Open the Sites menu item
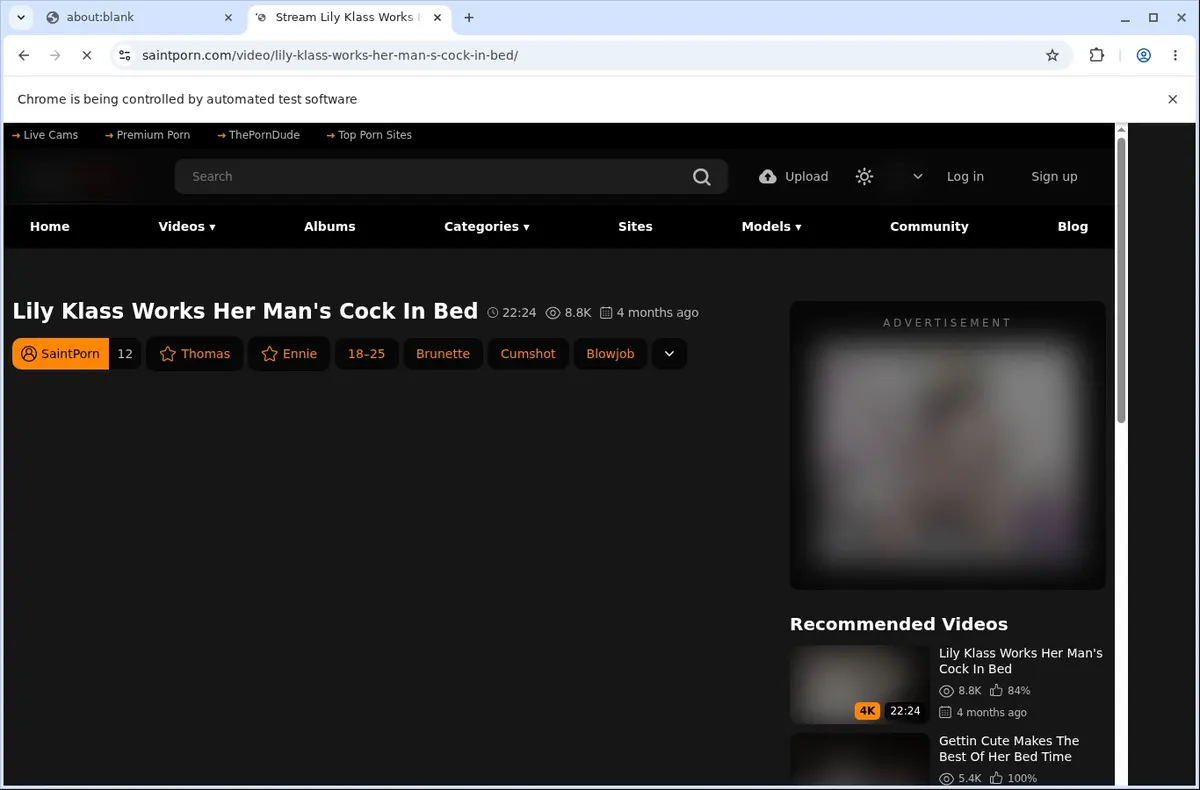 tap(635, 227)
